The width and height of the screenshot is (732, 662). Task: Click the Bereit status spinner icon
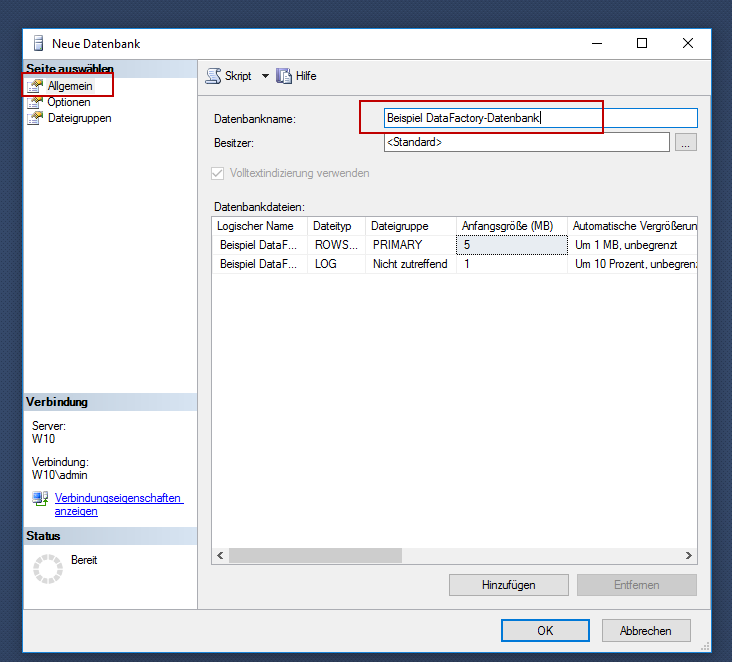coord(48,568)
